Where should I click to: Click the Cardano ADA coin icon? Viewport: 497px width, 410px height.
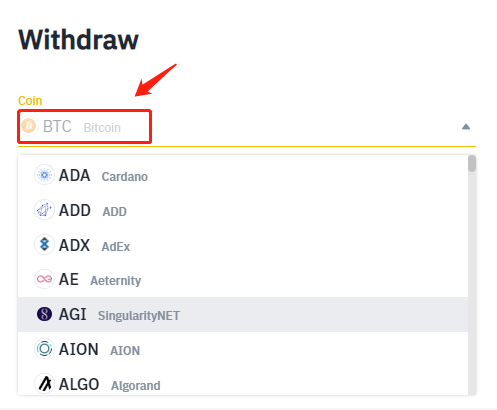pos(44,175)
